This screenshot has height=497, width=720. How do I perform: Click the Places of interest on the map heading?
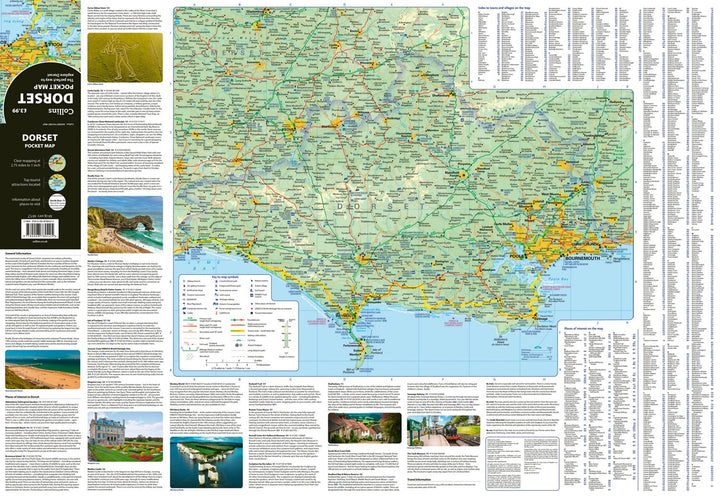click(x=583, y=328)
